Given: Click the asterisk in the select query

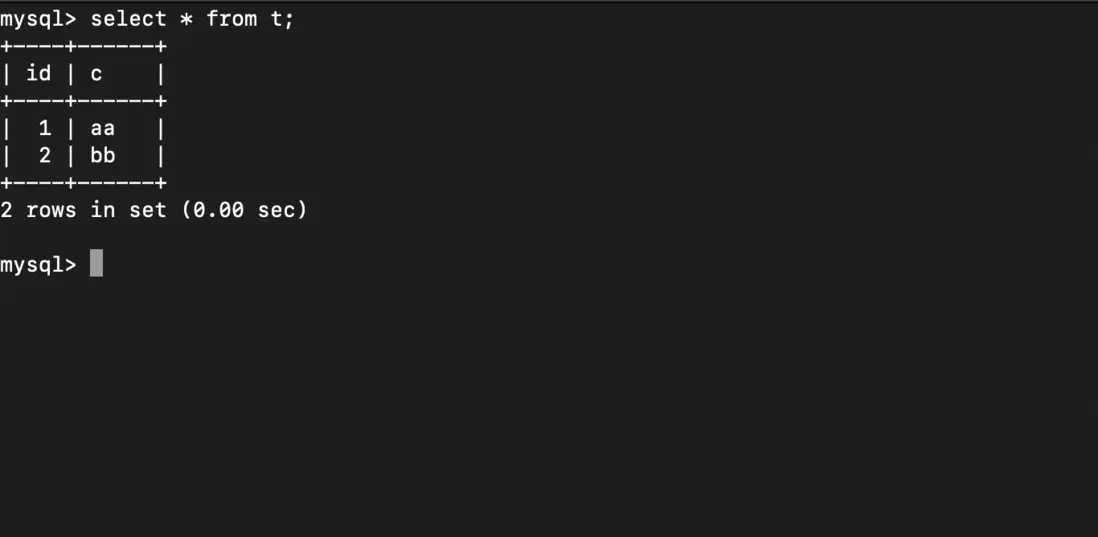Looking at the screenshot, I should click(187, 19).
